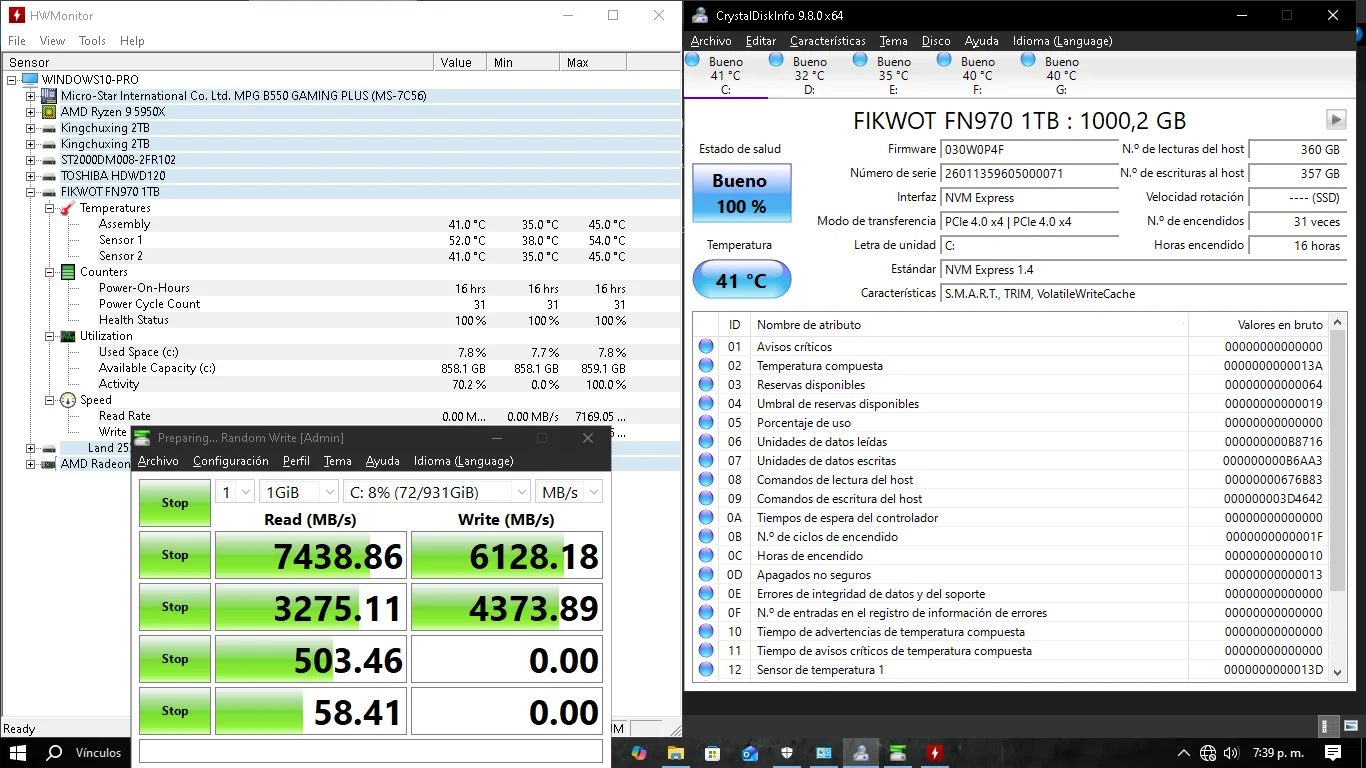Click the graphics card icon beside AMD Radeon

pyautogui.click(x=49, y=464)
